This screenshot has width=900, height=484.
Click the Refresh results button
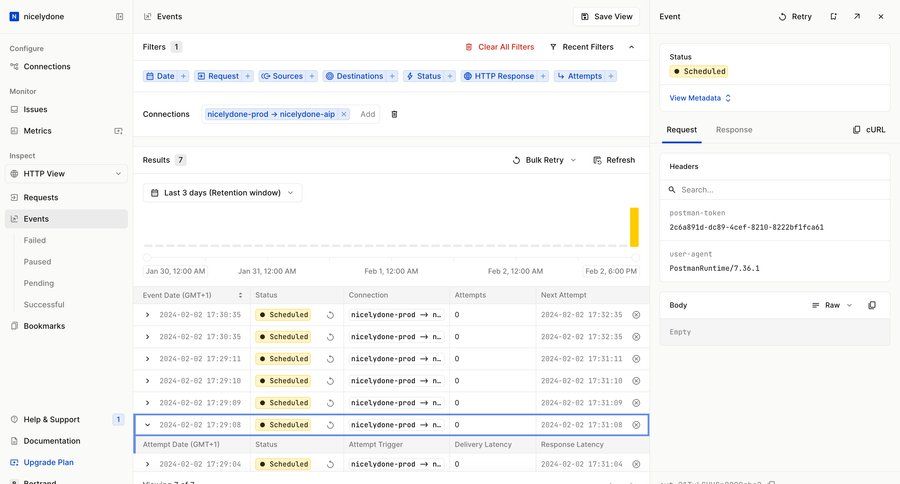[614, 160]
